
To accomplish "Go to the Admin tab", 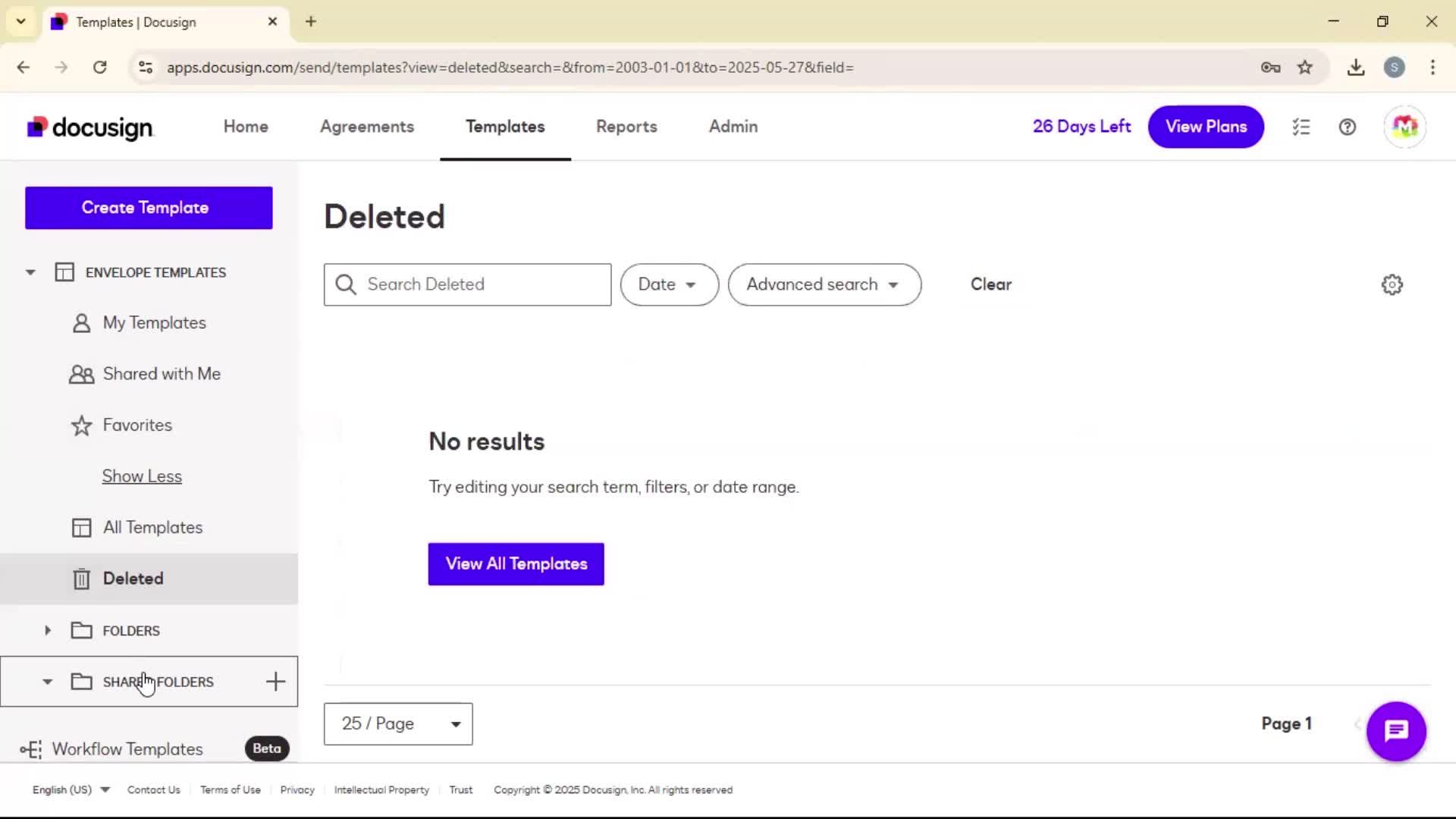I will (733, 127).
